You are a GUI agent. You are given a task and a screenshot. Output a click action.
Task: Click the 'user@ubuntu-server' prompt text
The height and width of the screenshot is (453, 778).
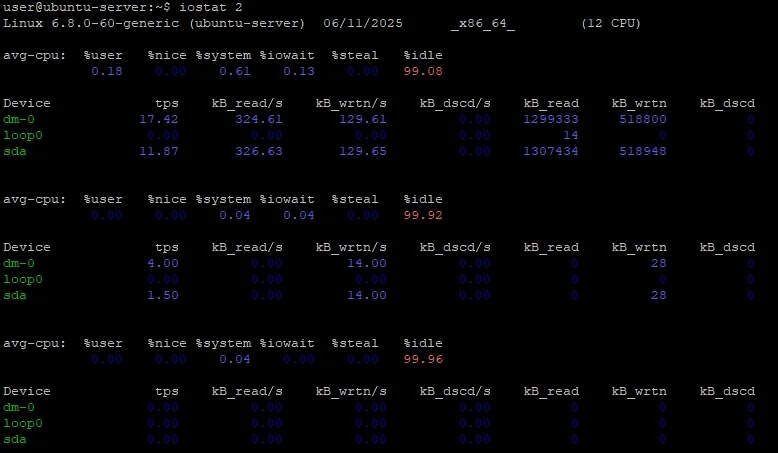click(75, 7)
